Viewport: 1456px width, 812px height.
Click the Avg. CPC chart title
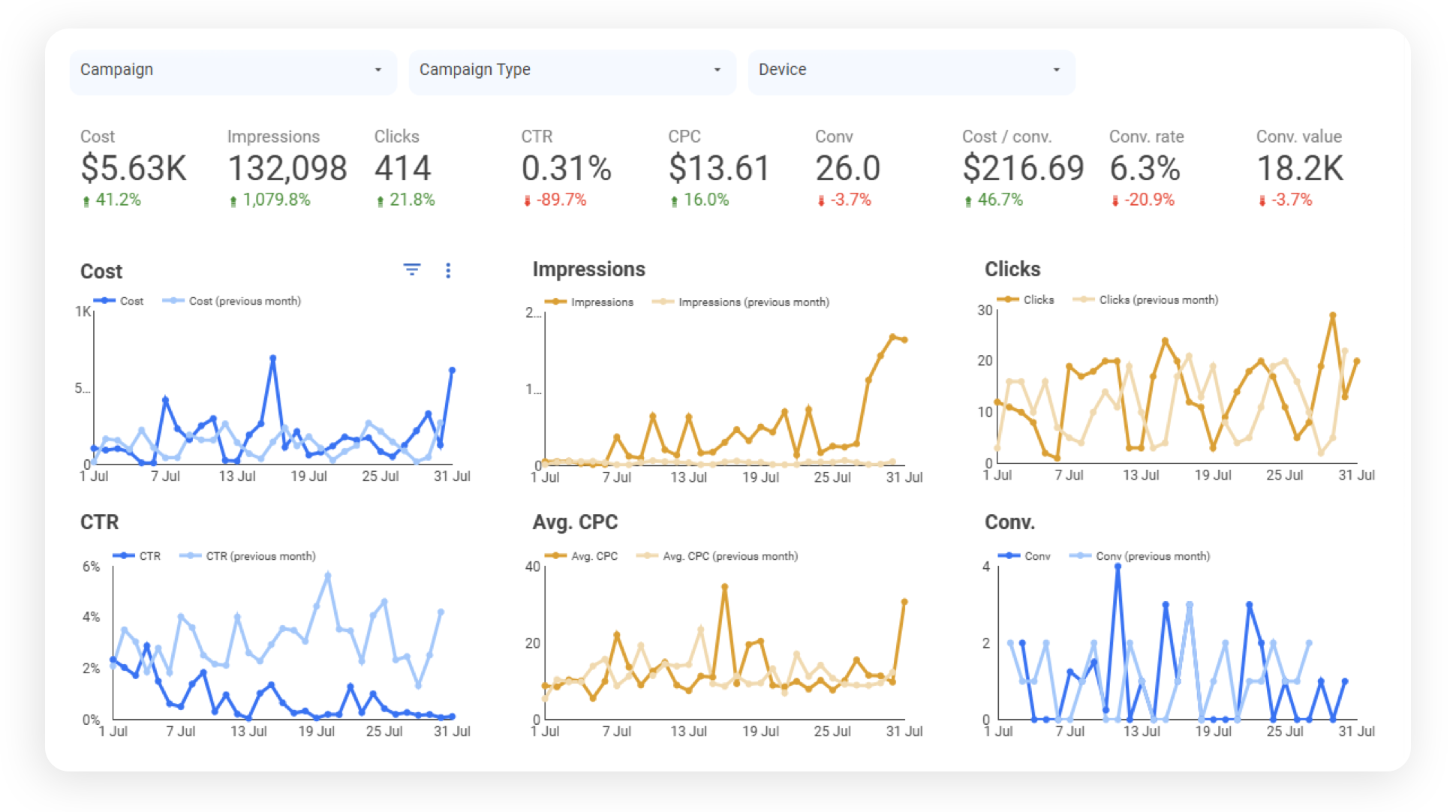point(575,522)
